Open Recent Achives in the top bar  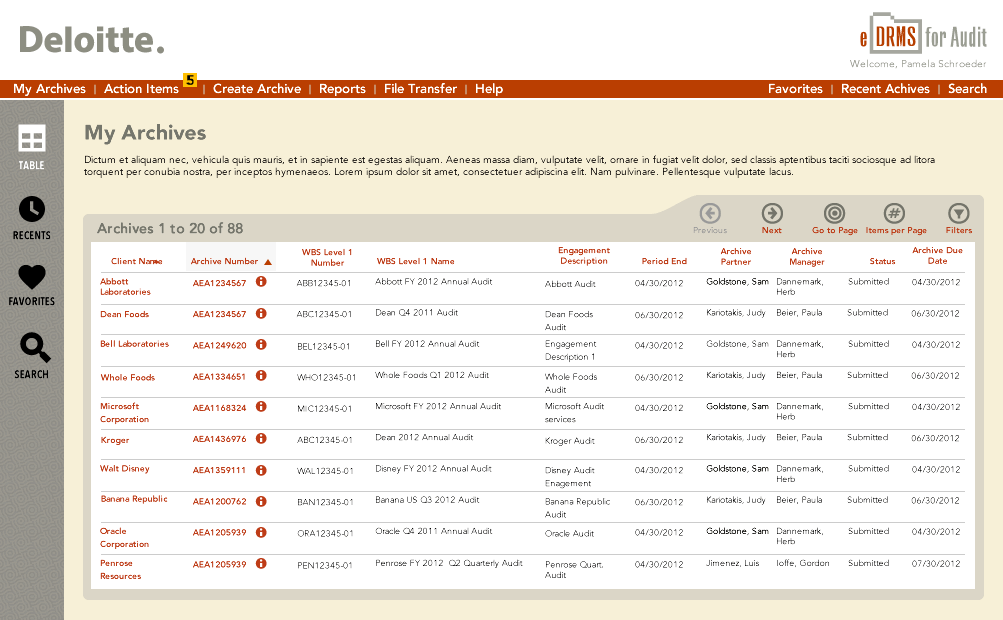coord(885,89)
